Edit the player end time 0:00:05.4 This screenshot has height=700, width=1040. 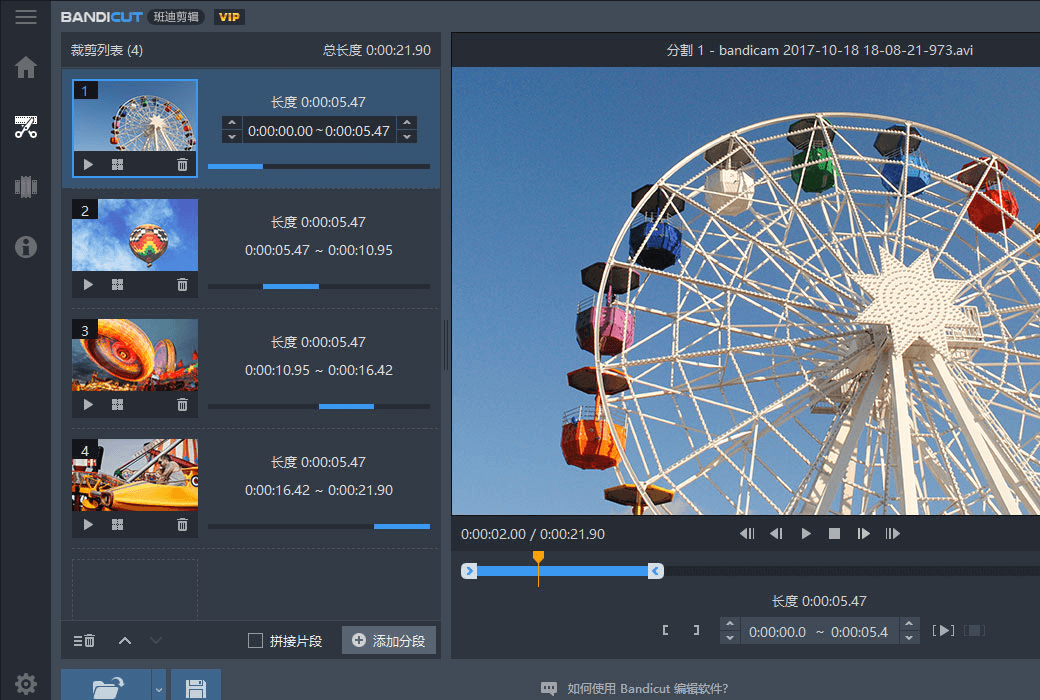[x=859, y=632]
